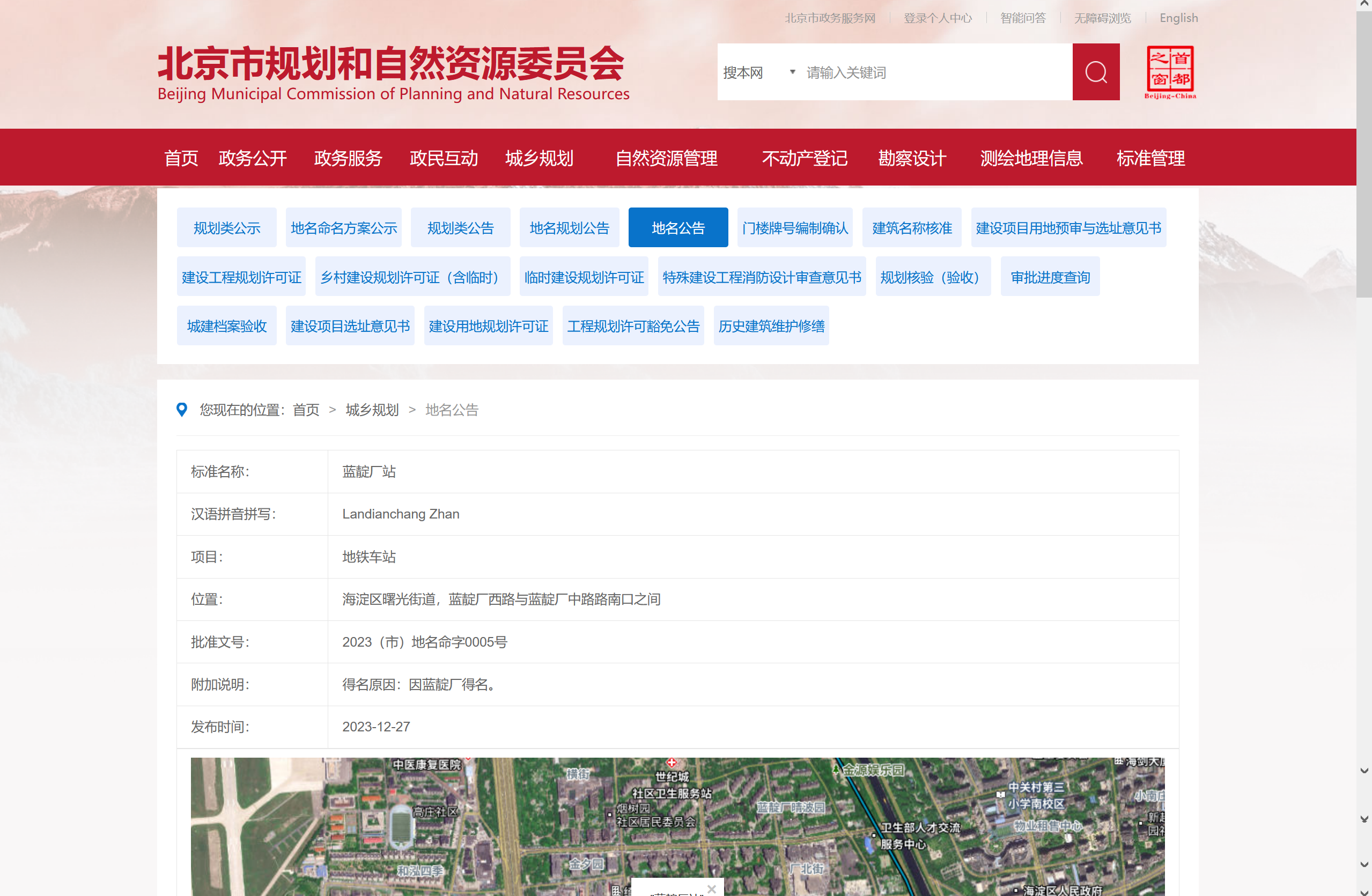The width and height of the screenshot is (1372, 896).
Task: Open 城乡规划 navigation menu
Action: click(x=539, y=158)
